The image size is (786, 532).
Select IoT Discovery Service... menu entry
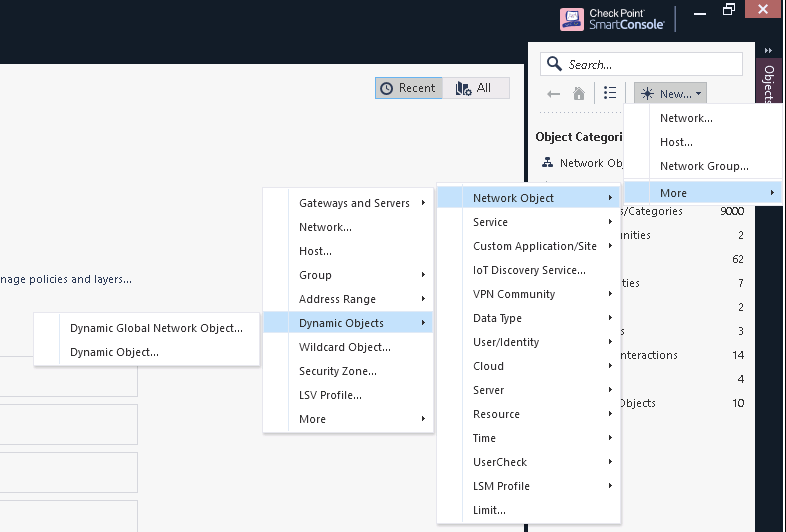tap(529, 270)
